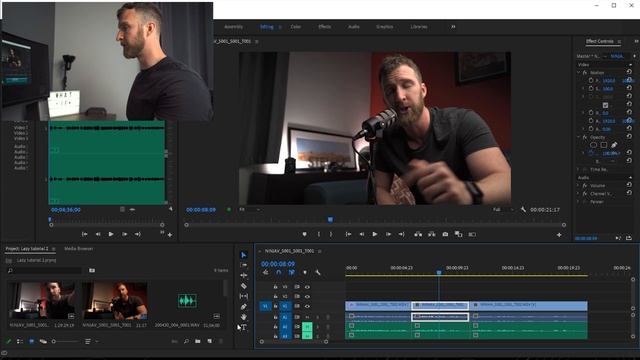Viewport: 640px width, 360px height.
Task: Expand the Time Remapping effect
Action: point(578,169)
